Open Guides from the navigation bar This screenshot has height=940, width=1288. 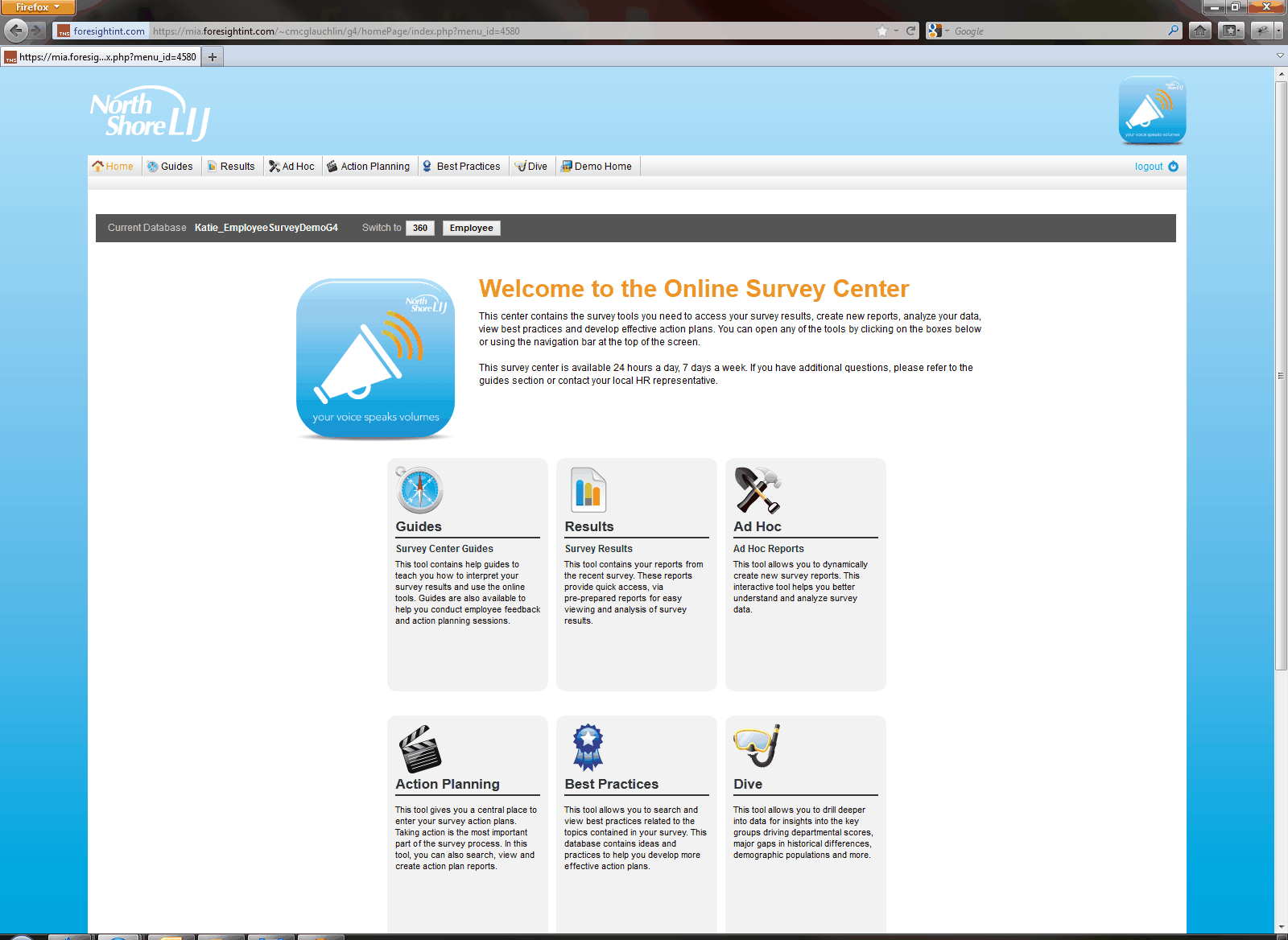pyautogui.click(x=170, y=167)
